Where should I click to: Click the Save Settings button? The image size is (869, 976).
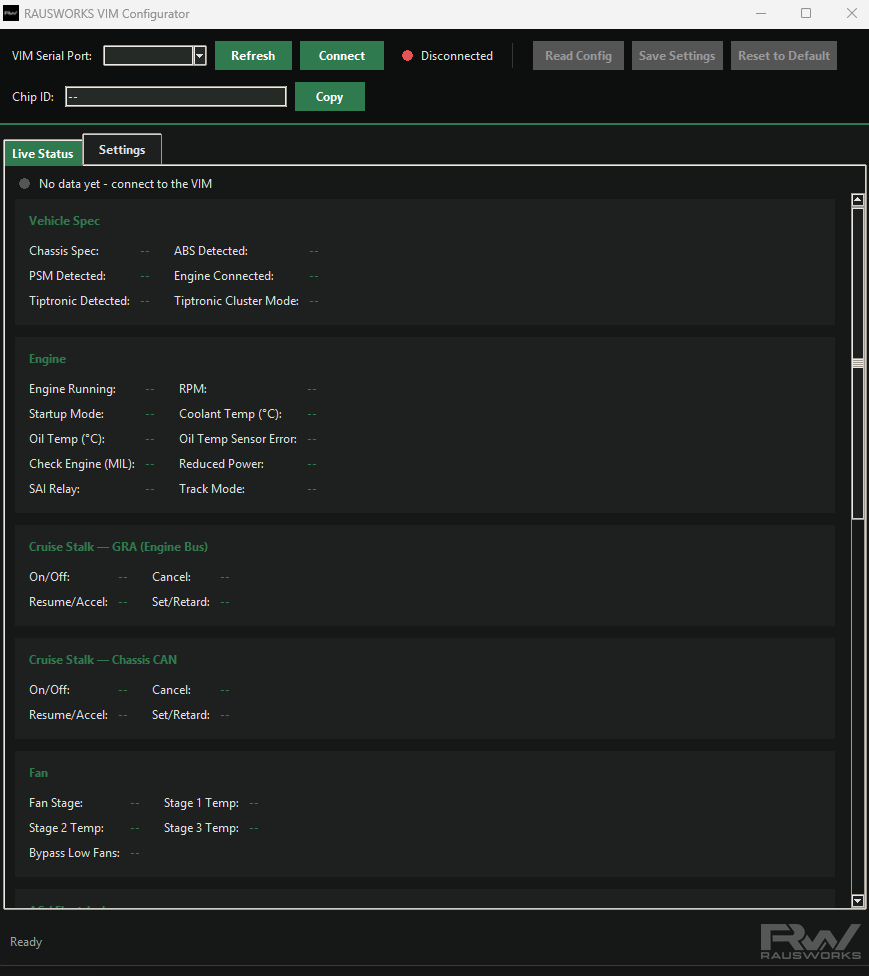pos(677,55)
